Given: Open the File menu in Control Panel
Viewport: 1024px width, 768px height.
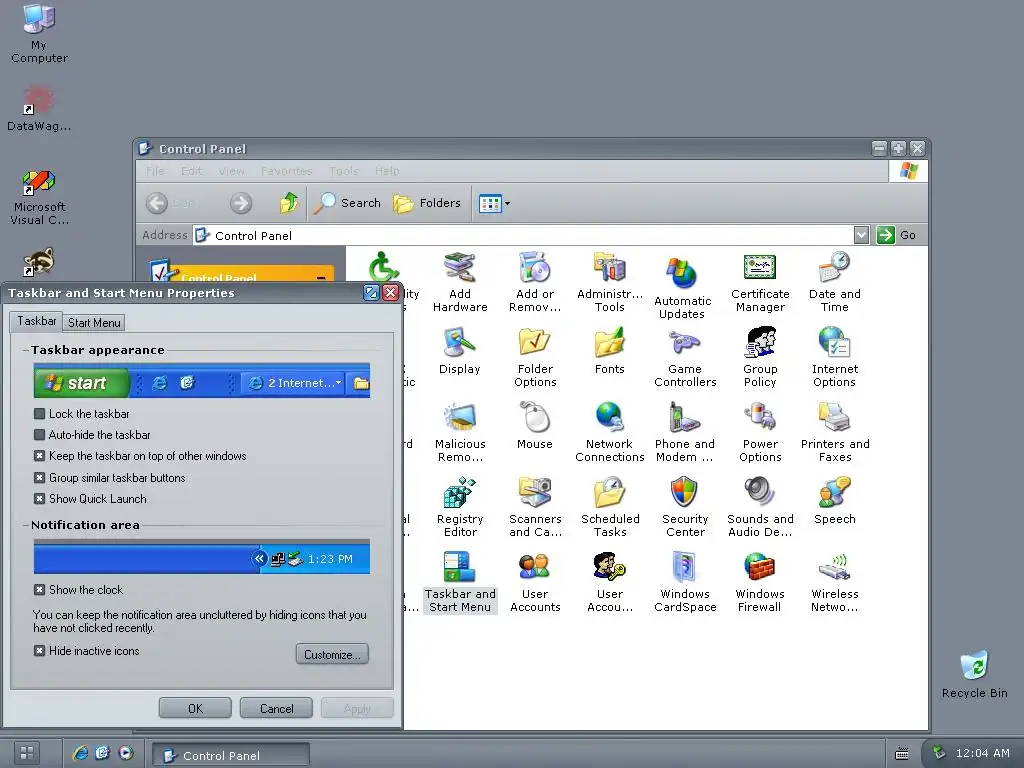Looking at the screenshot, I should (x=155, y=171).
